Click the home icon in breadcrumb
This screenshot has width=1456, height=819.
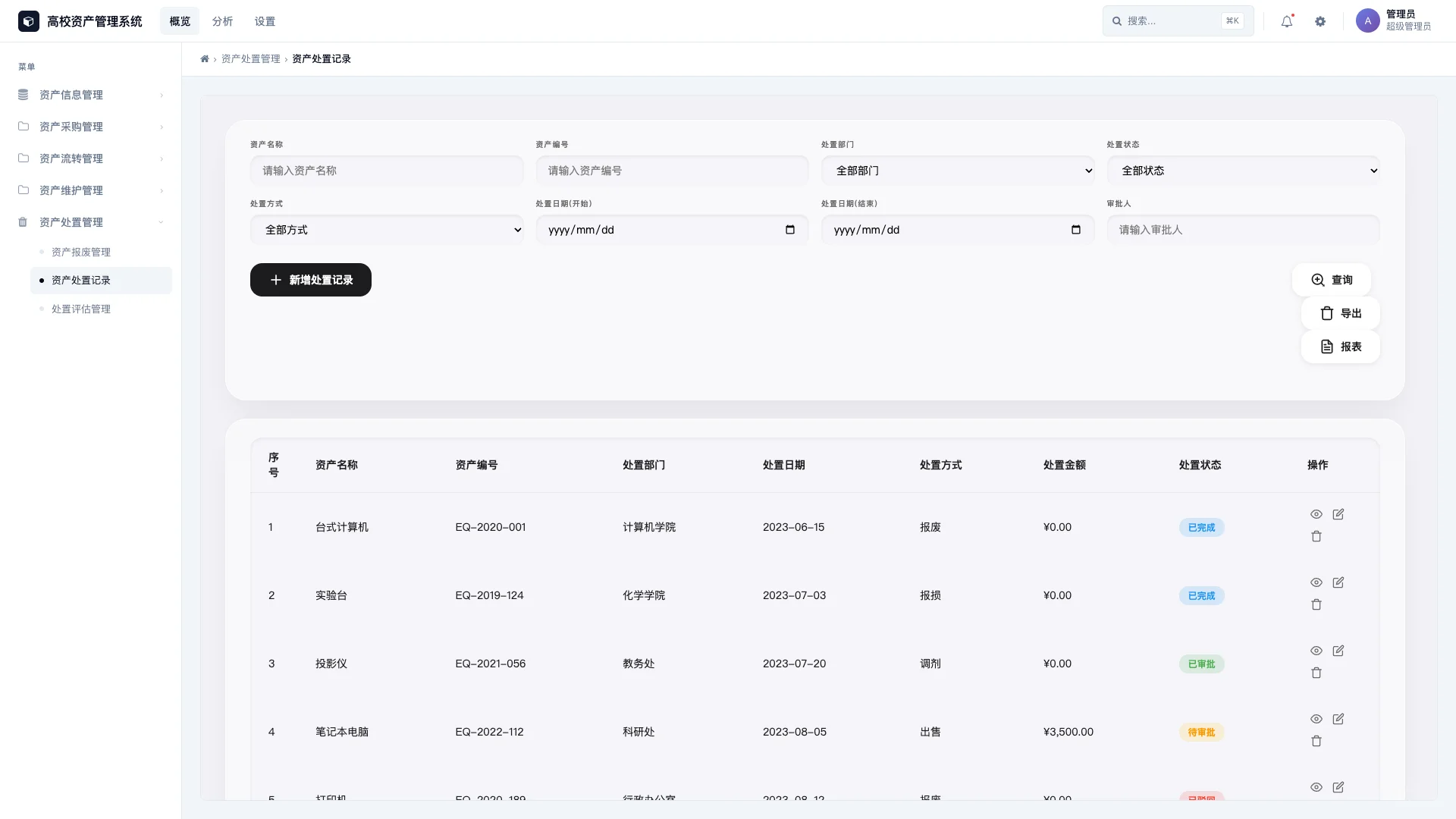pos(205,59)
